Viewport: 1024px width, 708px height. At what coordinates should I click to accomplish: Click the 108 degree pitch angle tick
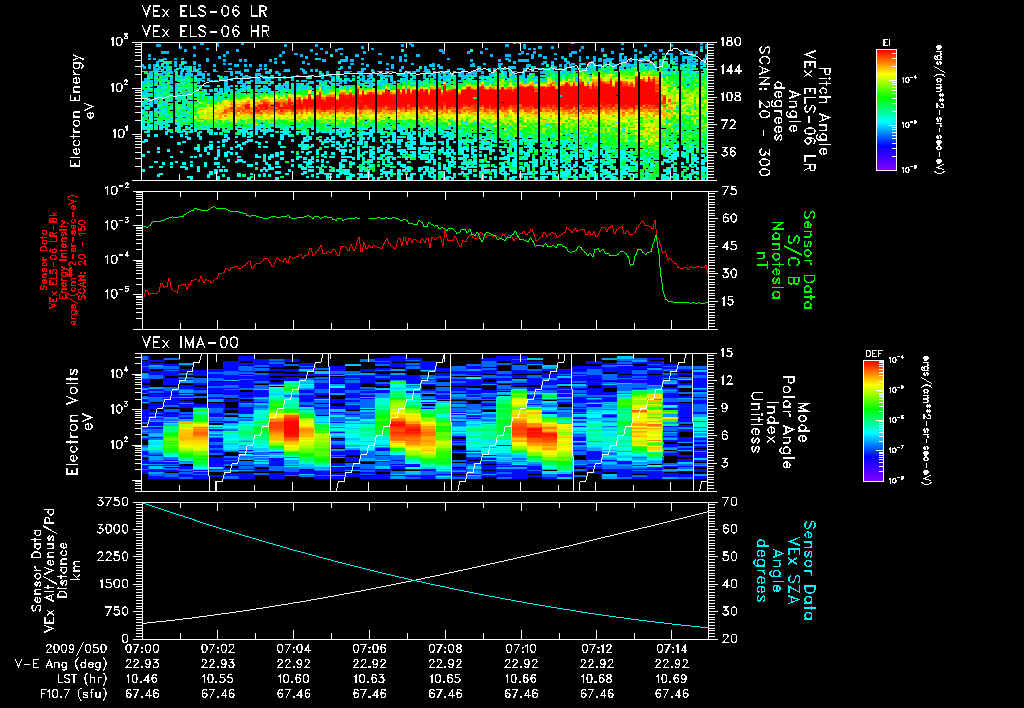[x=730, y=97]
